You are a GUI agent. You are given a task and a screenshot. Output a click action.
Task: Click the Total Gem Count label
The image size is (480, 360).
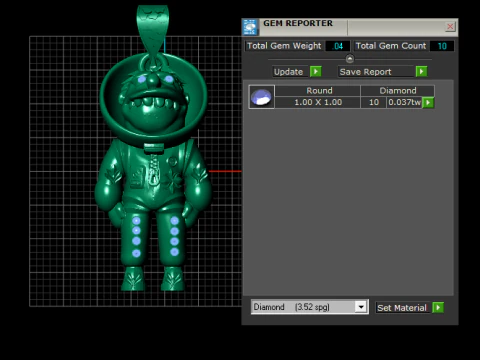[391, 46]
